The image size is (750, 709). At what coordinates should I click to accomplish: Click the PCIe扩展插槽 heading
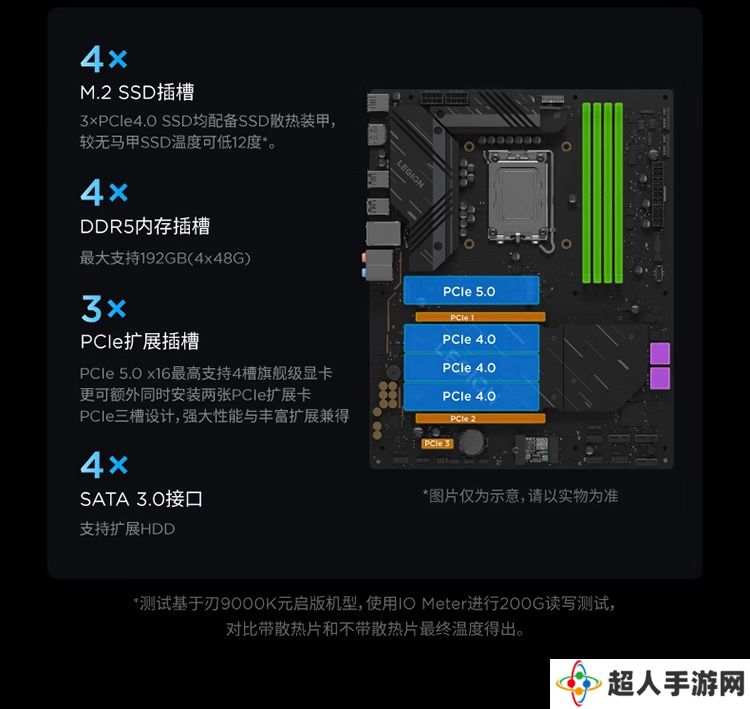coord(139,341)
